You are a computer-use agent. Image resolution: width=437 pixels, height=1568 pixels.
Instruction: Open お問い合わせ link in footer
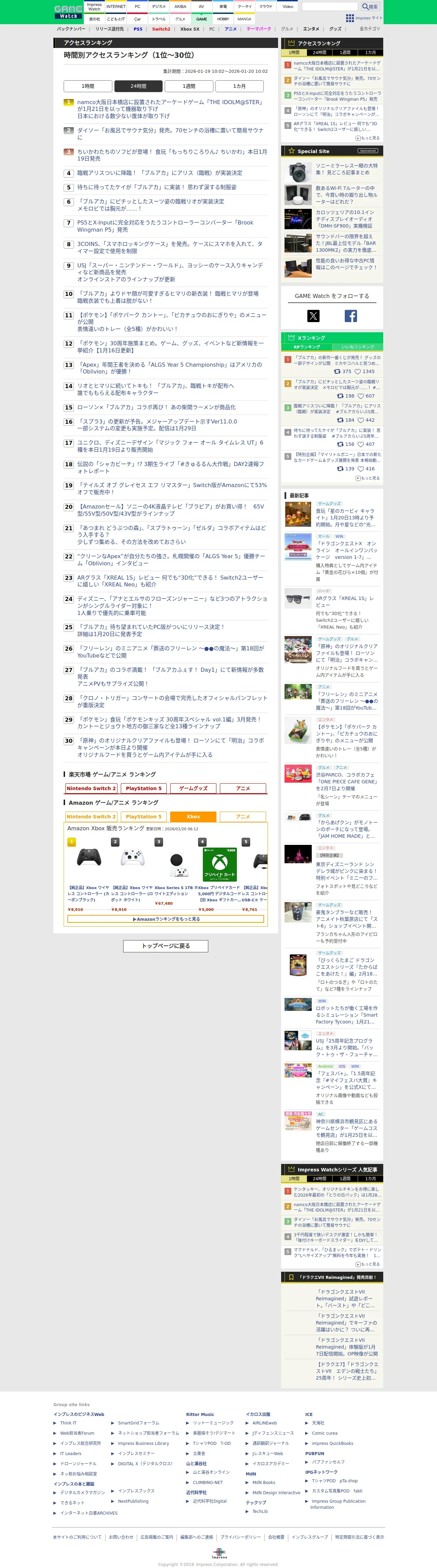pos(121,1537)
